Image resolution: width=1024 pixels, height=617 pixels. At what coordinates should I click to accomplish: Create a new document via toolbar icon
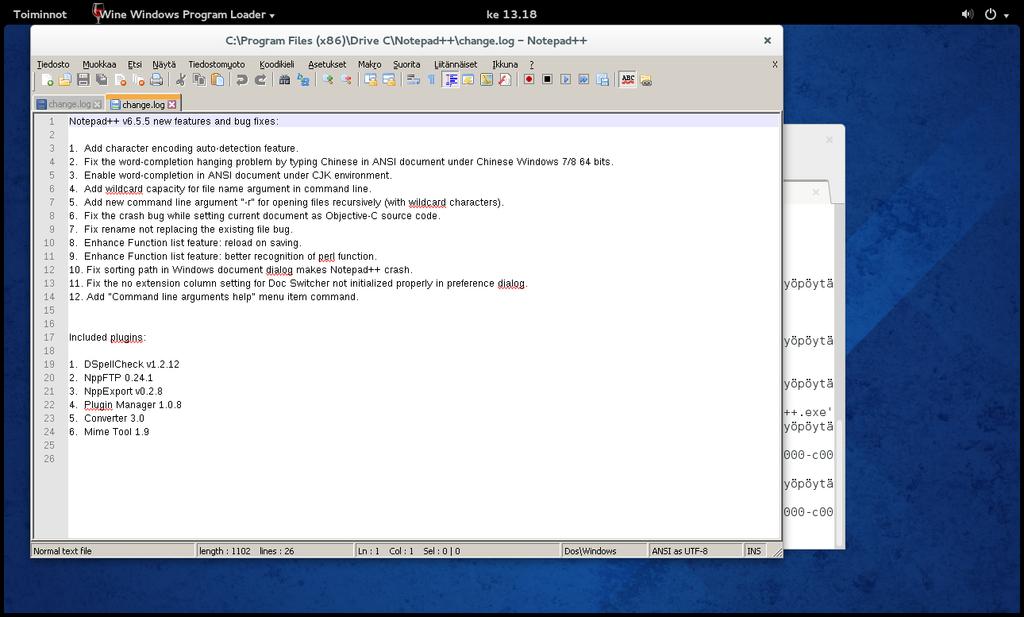47,80
